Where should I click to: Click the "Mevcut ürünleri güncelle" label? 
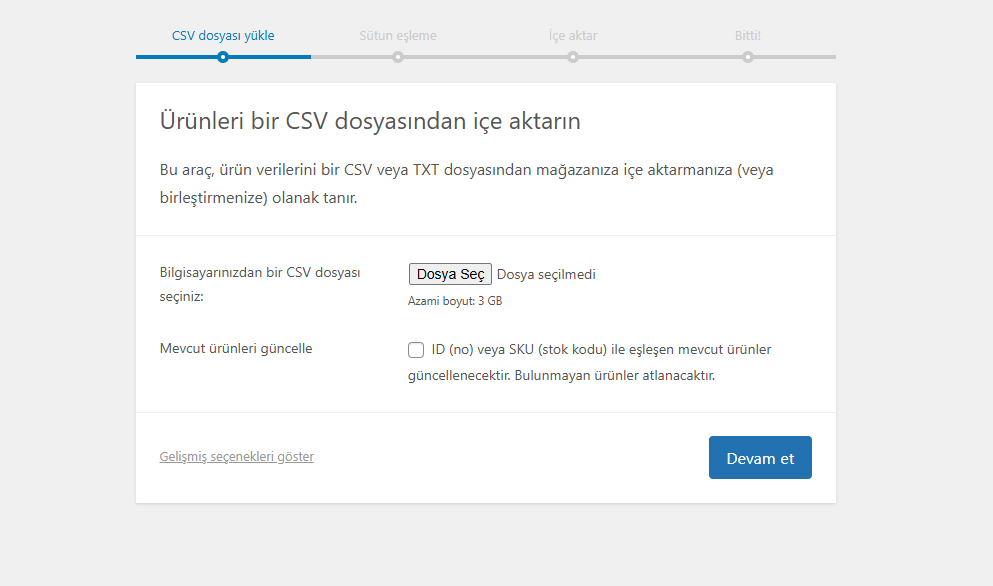[x=236, y=349]
